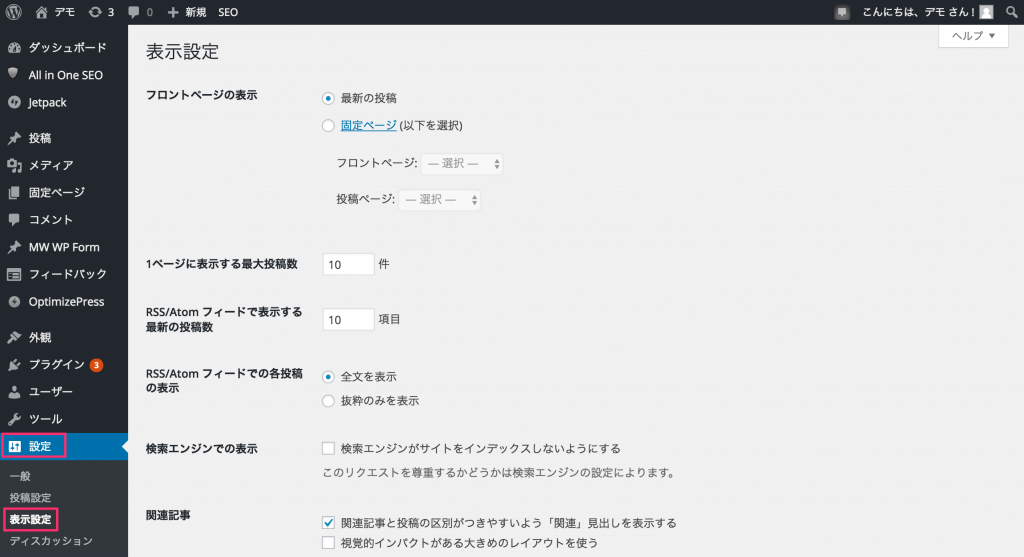Click the ツール wrench icon

[x=14, y=419]
